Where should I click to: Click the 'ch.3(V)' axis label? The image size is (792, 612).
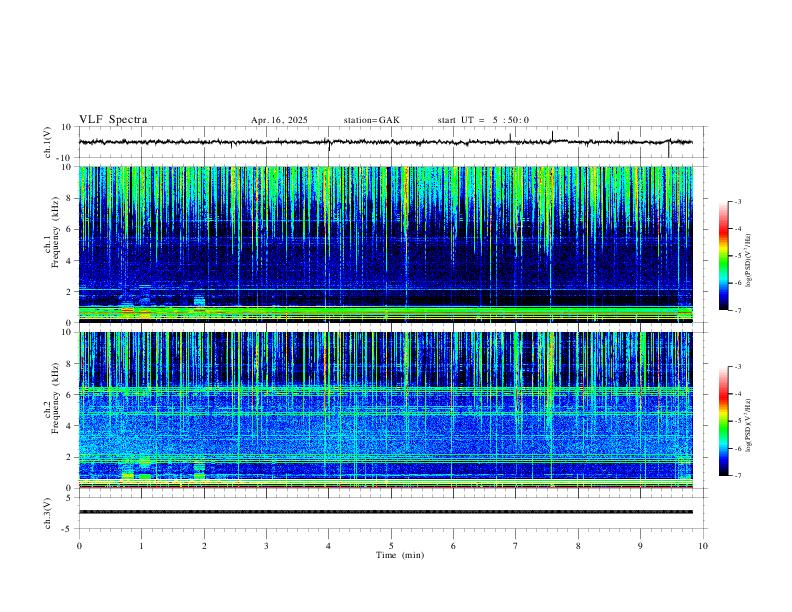[x=48, y=513]
